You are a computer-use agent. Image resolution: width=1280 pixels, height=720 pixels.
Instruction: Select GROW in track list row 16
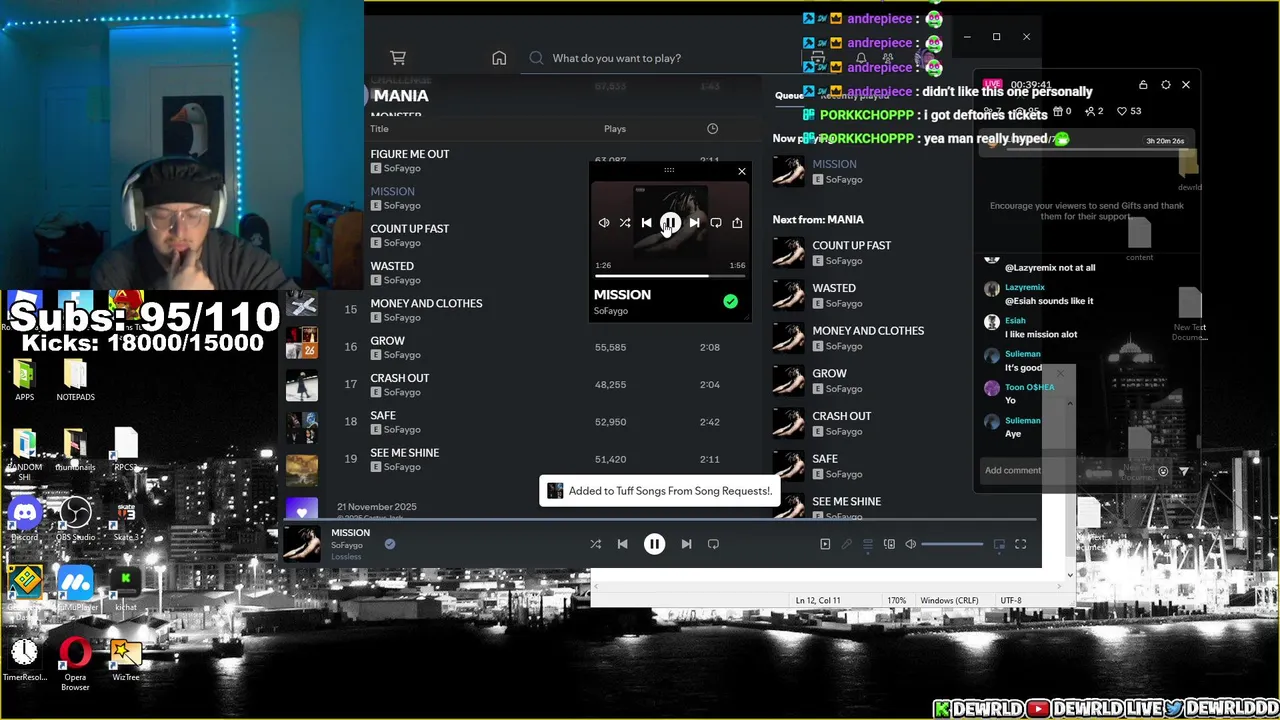388,341
